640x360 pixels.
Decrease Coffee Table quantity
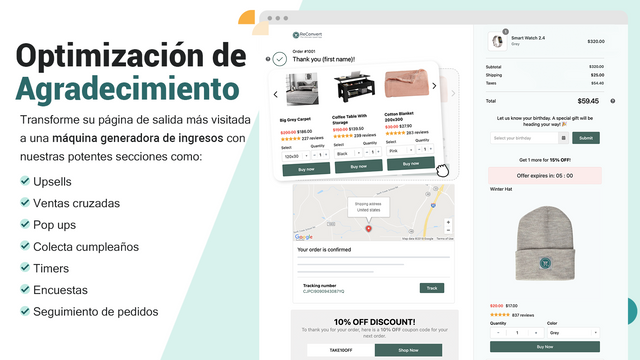(x=367, y=152)
